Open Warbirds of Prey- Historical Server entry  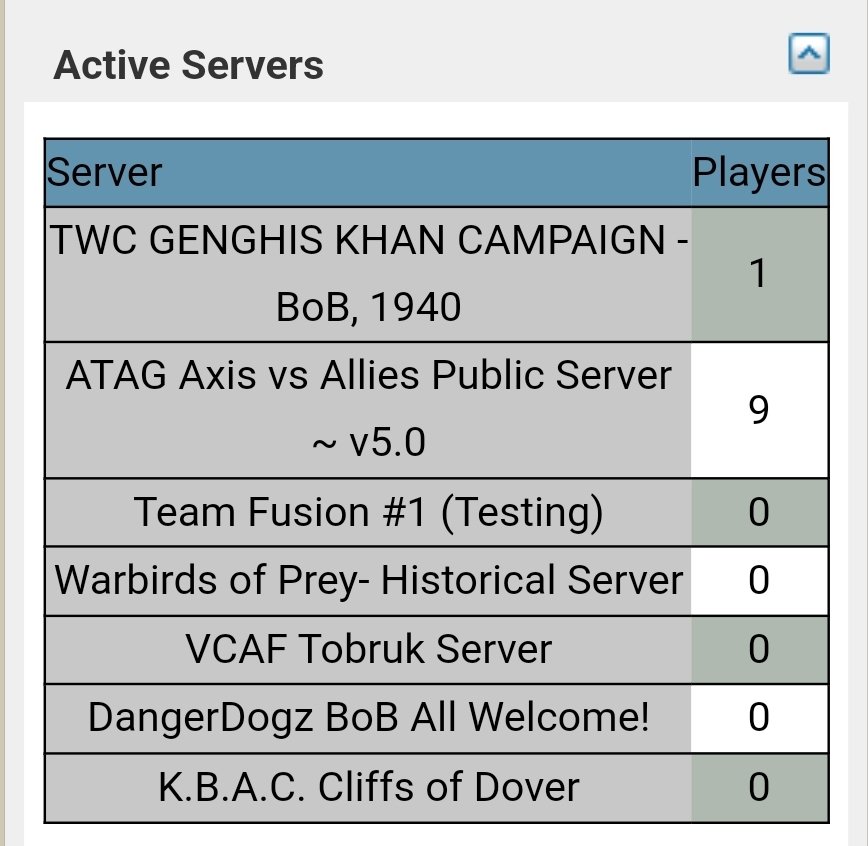click(368, 580)
